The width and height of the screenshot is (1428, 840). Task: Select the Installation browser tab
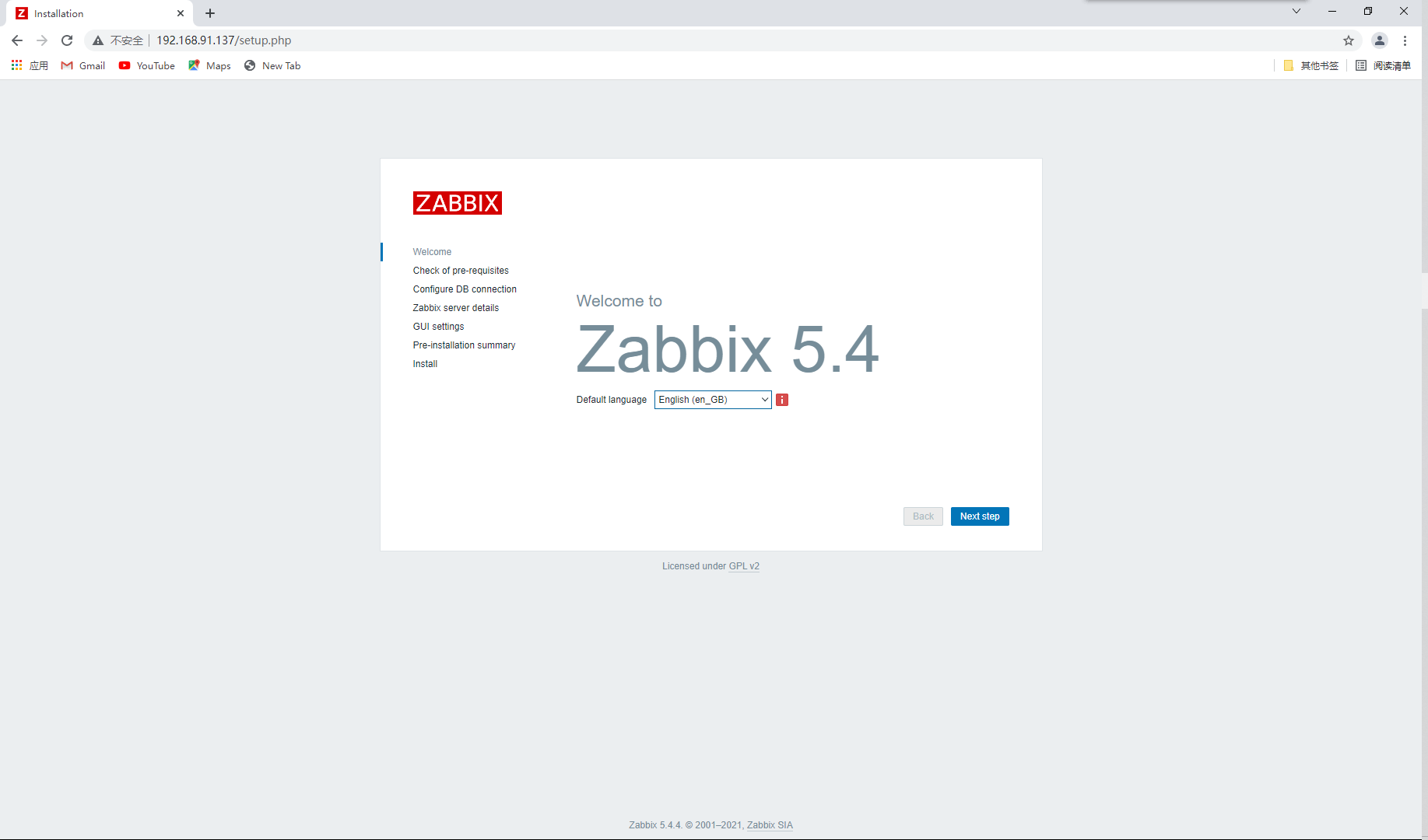point(101,13)
